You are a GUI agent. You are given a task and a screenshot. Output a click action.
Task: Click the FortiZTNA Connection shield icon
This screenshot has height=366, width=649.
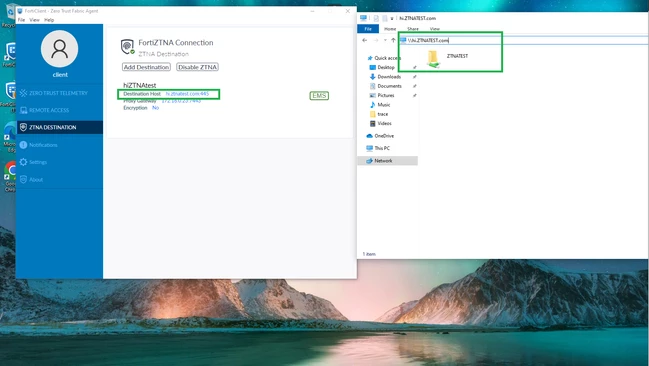click(x=127, y=46)
